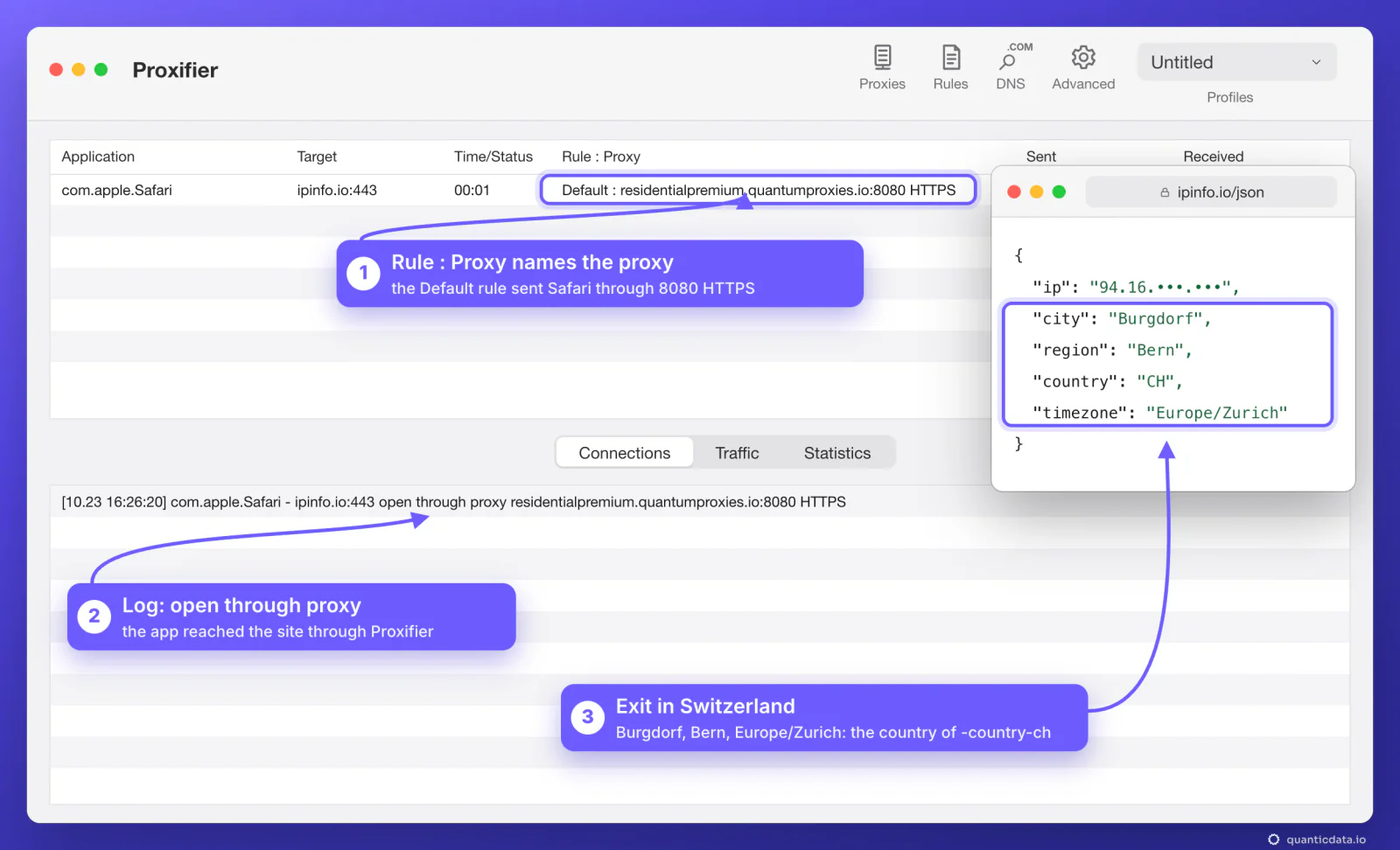The width and height of the screenshot is (1400, 850).
Task: Click the ipinfo.io:443 target cell
Action: tap(337, 190)
